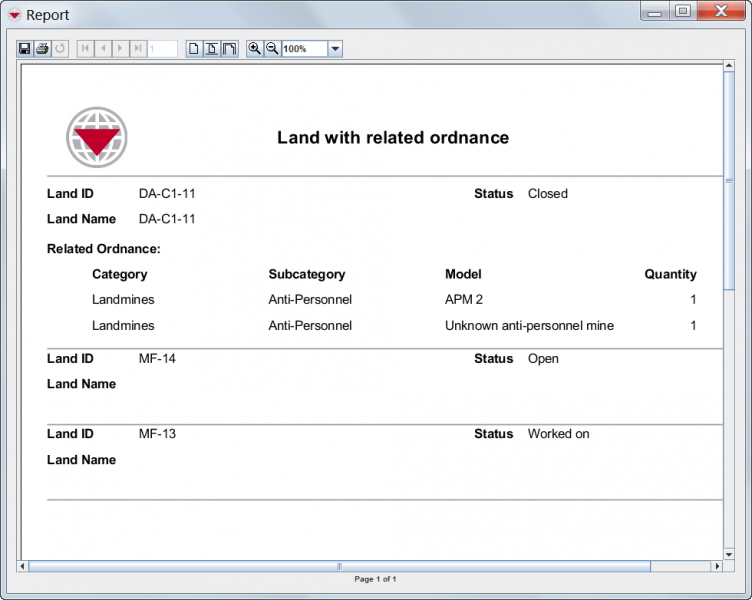
Task: Click the page number field in toolbar
Action: 162,48
